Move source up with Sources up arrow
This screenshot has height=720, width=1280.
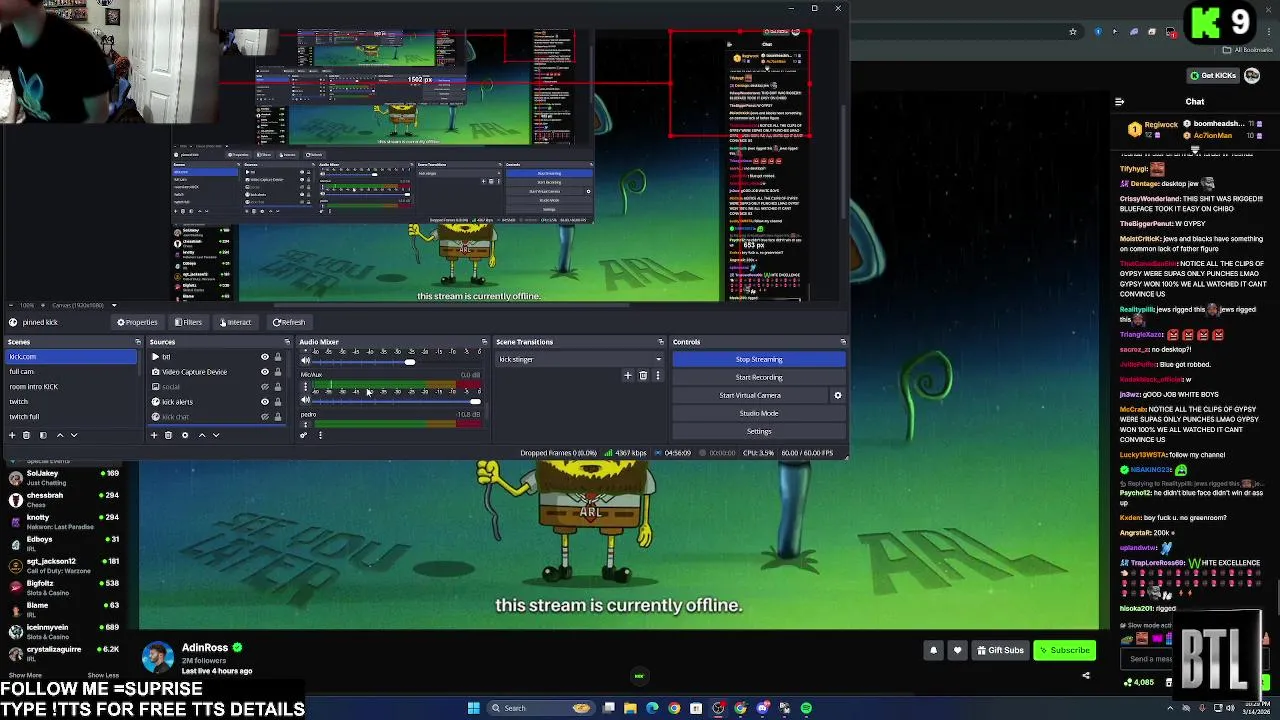point(202,435)
